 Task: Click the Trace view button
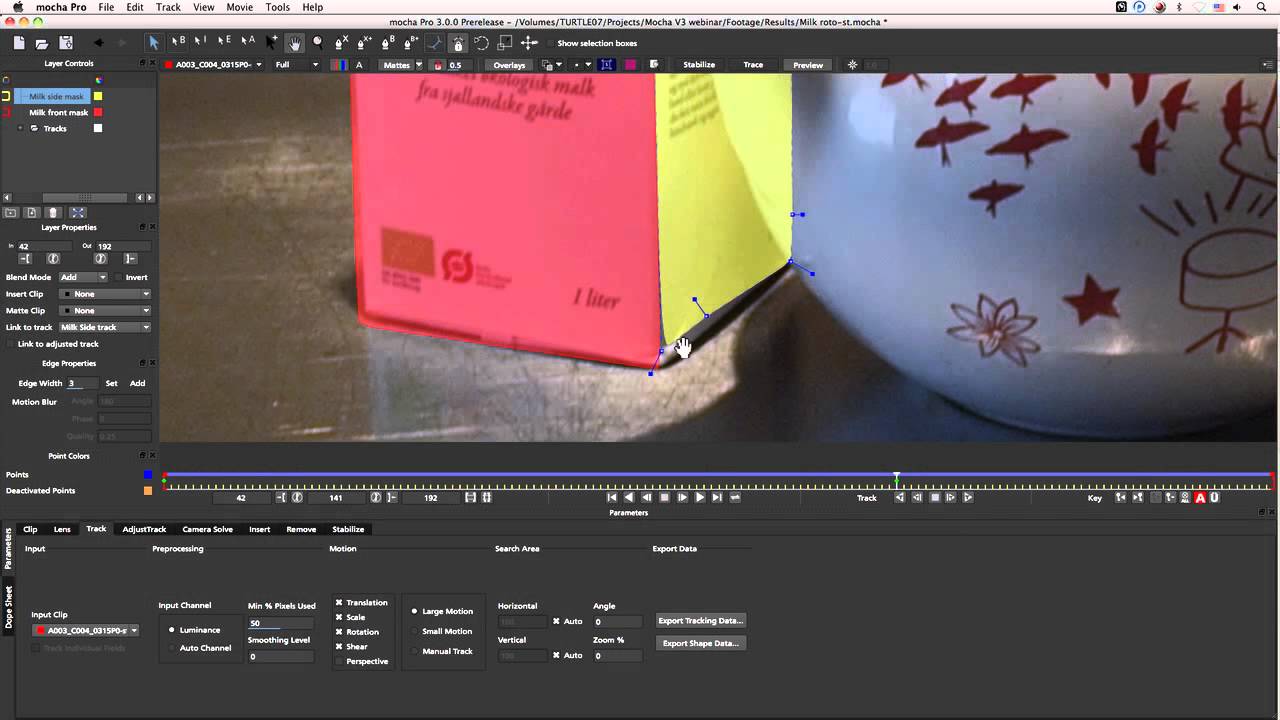753,65
